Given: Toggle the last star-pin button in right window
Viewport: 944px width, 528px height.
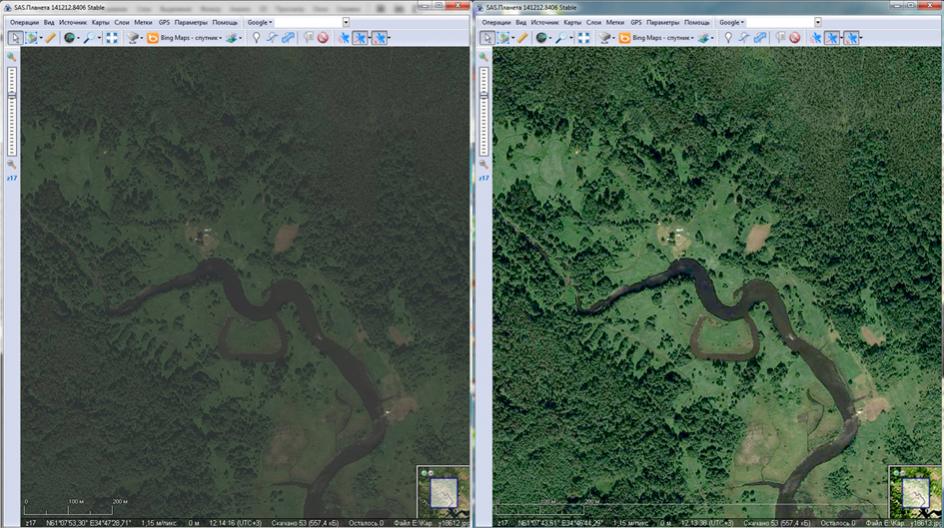Looking at the screenshot, I should [851, 38].
